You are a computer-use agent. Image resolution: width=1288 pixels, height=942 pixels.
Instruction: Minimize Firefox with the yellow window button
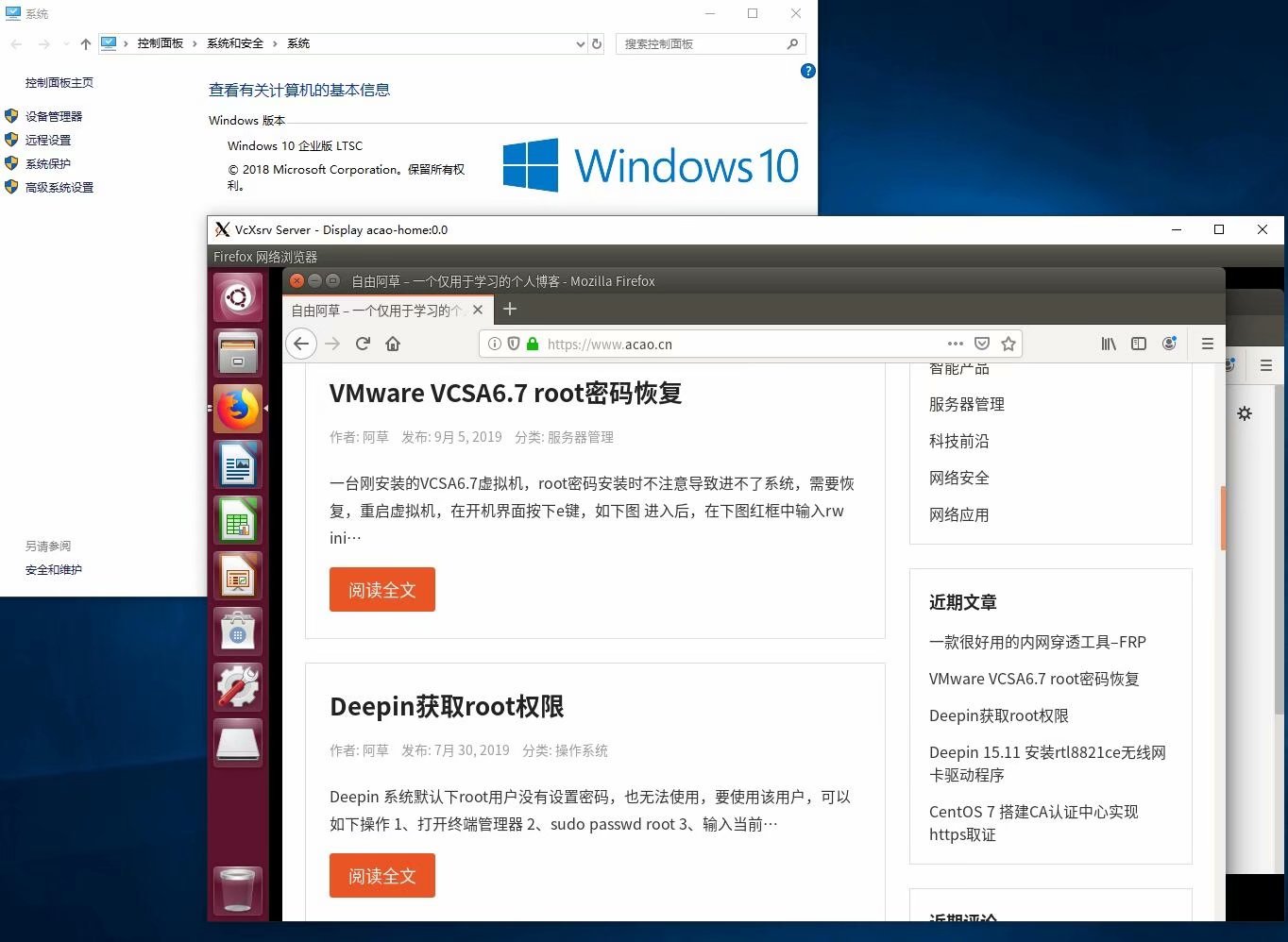coord(314,280)
